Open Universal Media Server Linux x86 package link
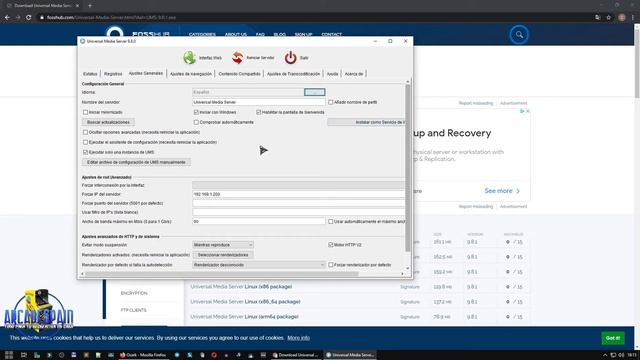The image size is (640, 360). click(x=241, y=287)
